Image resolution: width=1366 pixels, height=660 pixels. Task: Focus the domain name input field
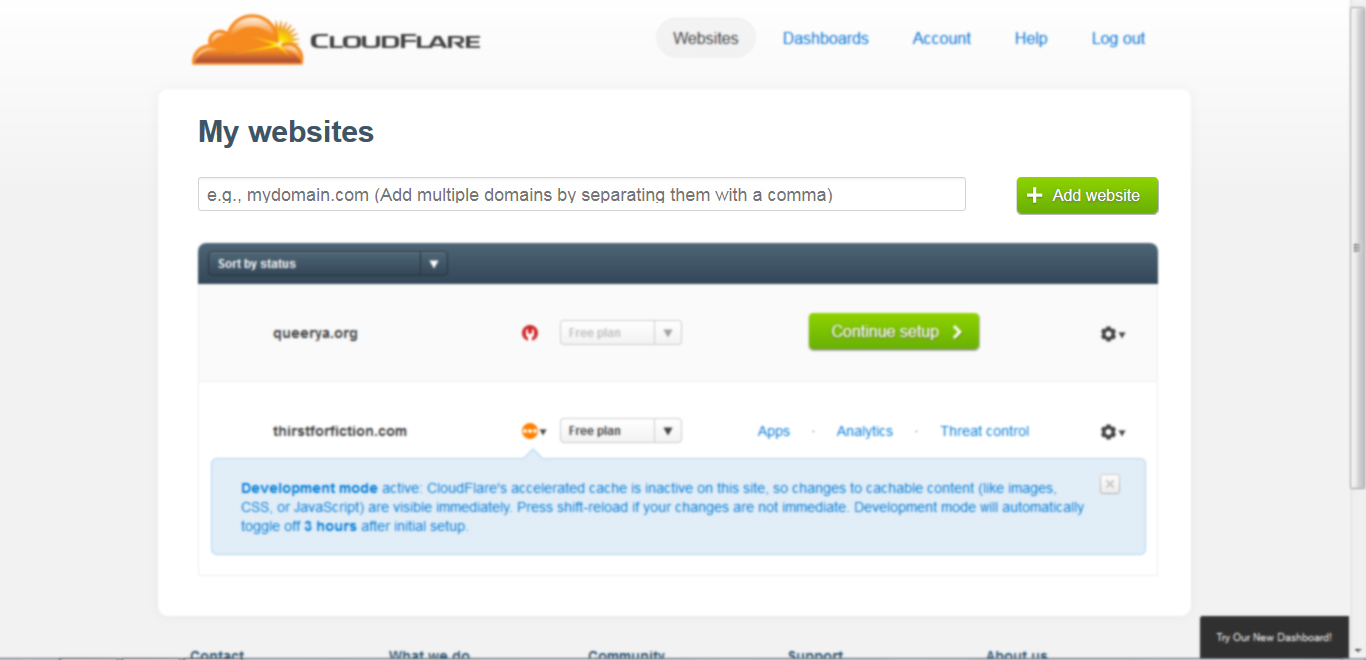coord(582,194)
